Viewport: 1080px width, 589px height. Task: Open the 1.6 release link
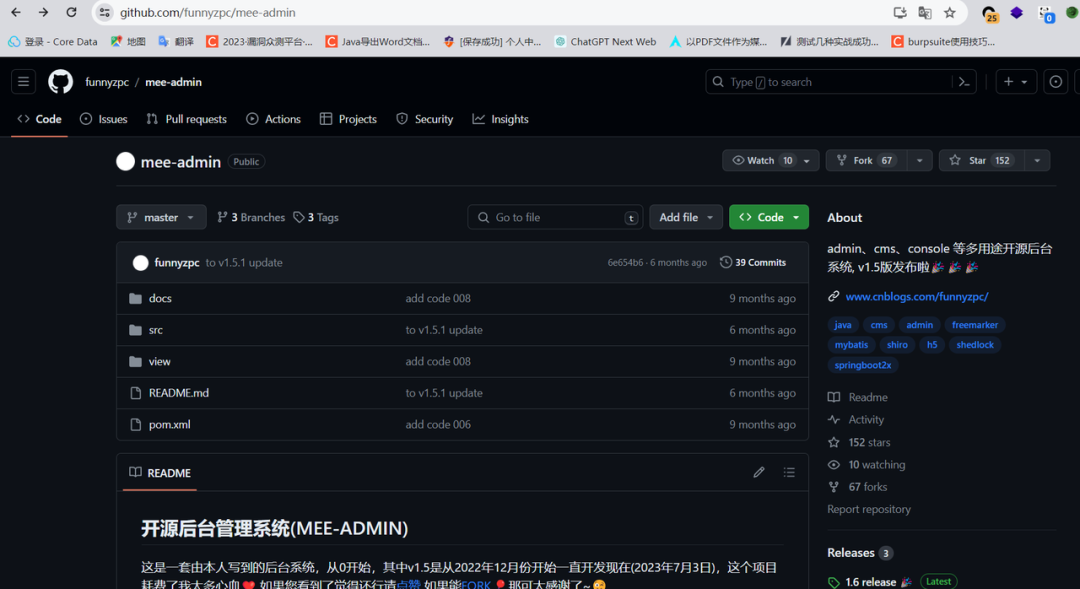[x=871, y=582]
